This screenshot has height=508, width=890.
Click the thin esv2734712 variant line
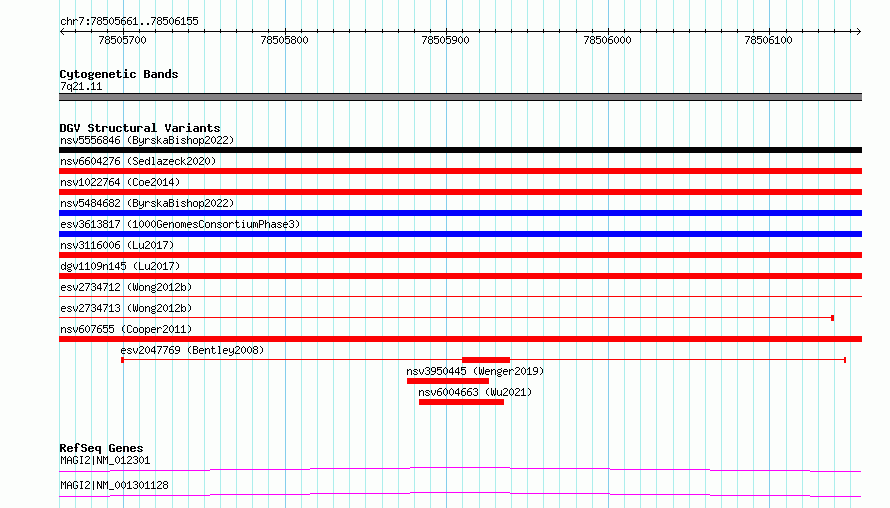[x=460, y=296]
